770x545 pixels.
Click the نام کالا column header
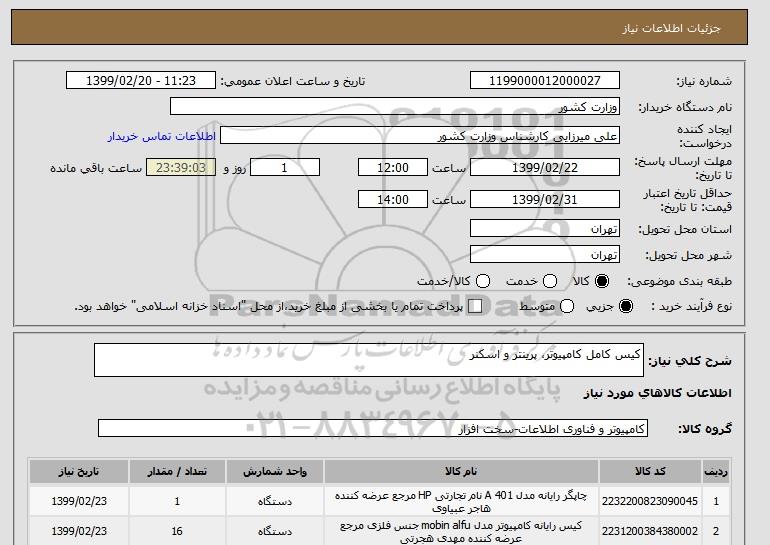pos(461,471)
